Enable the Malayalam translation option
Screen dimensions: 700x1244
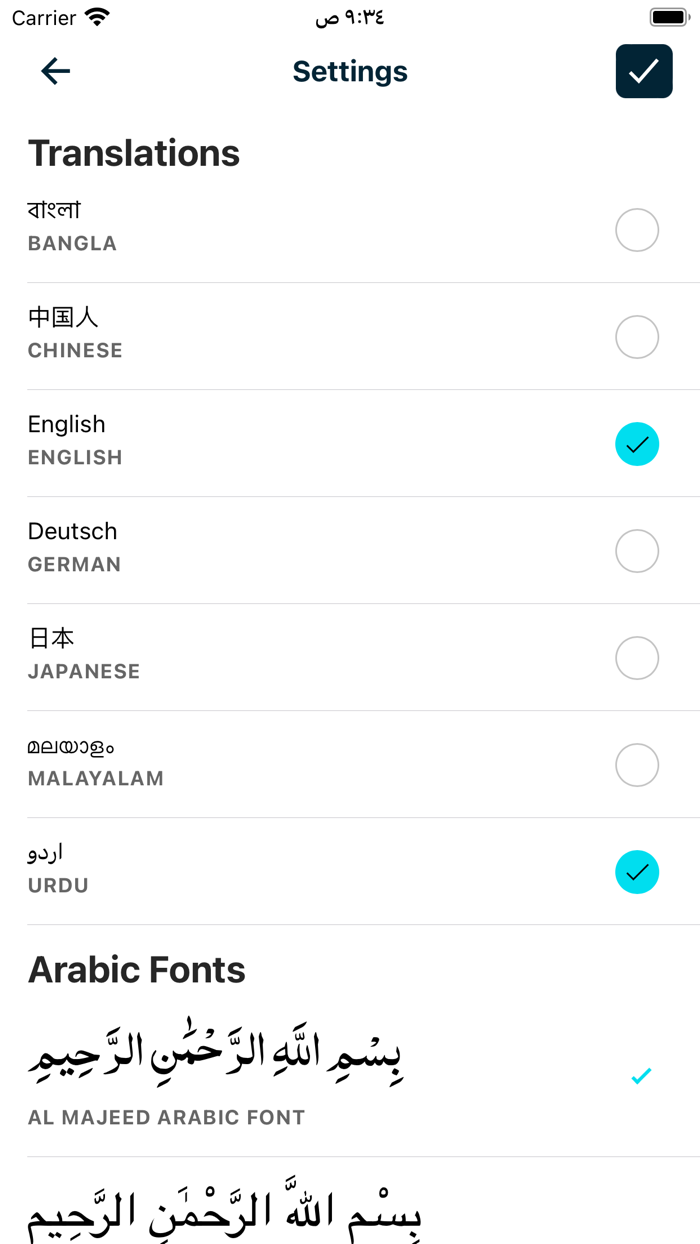click(637, 765)
